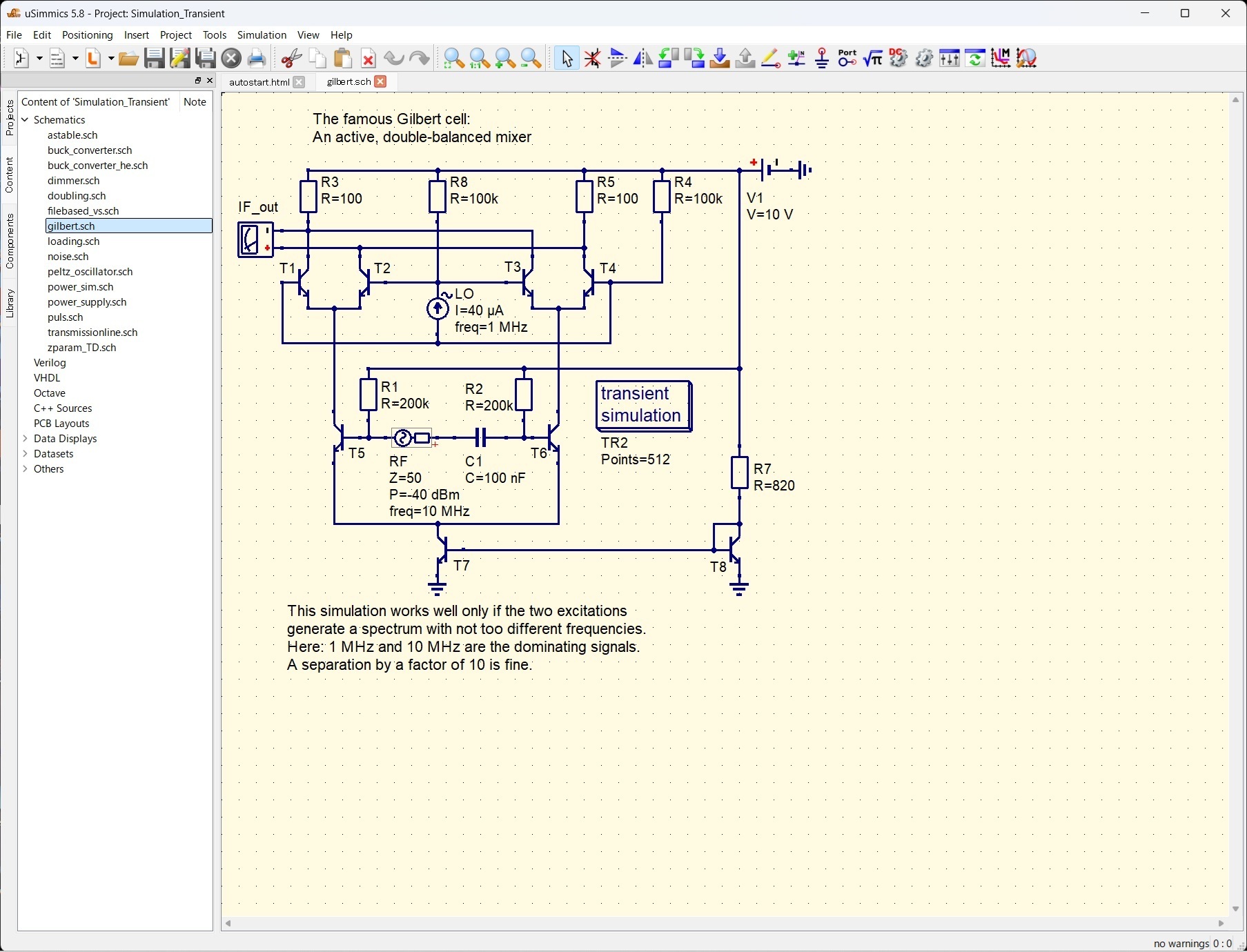
Task: Click the Set Marker on graph icon
Action: [x=1001, y=59]
